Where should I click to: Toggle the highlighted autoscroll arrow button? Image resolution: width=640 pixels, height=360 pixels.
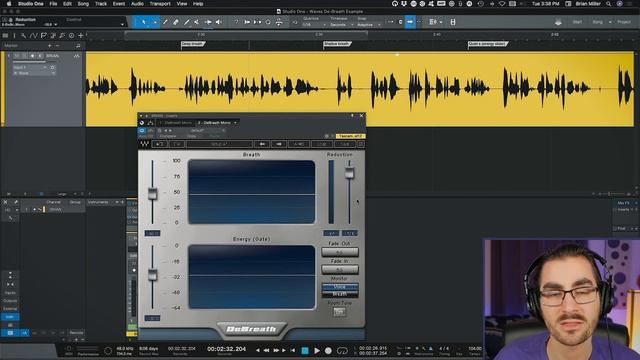coord(410,22)
